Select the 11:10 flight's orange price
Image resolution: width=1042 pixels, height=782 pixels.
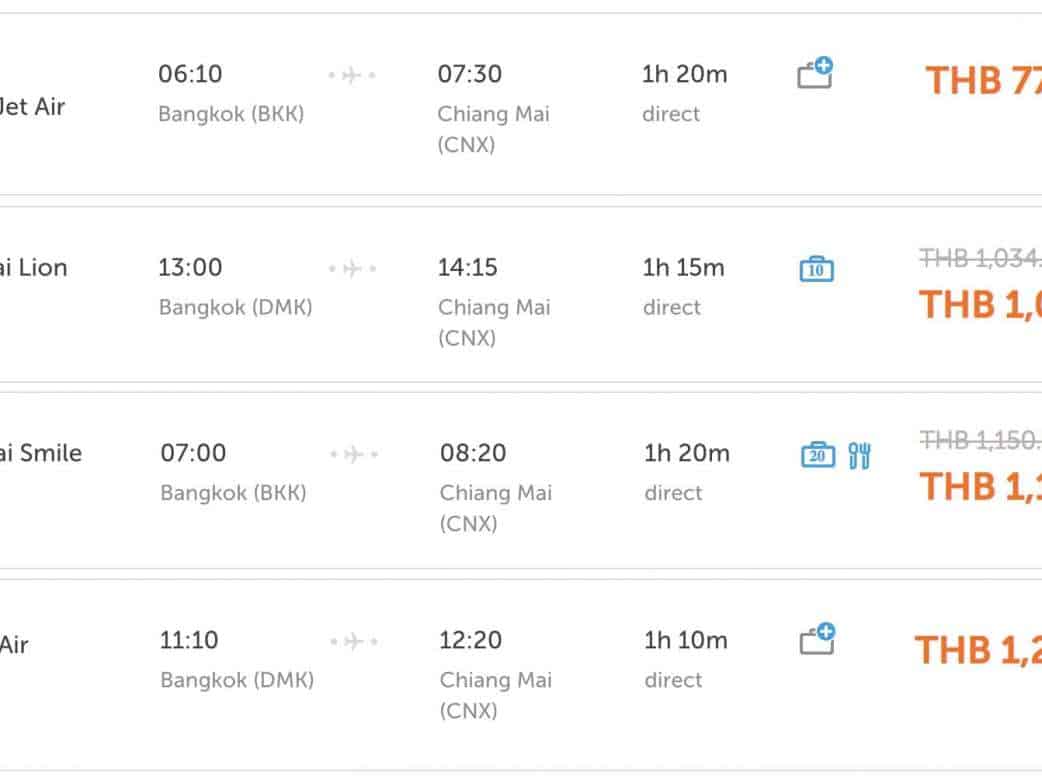pos(978,650)
